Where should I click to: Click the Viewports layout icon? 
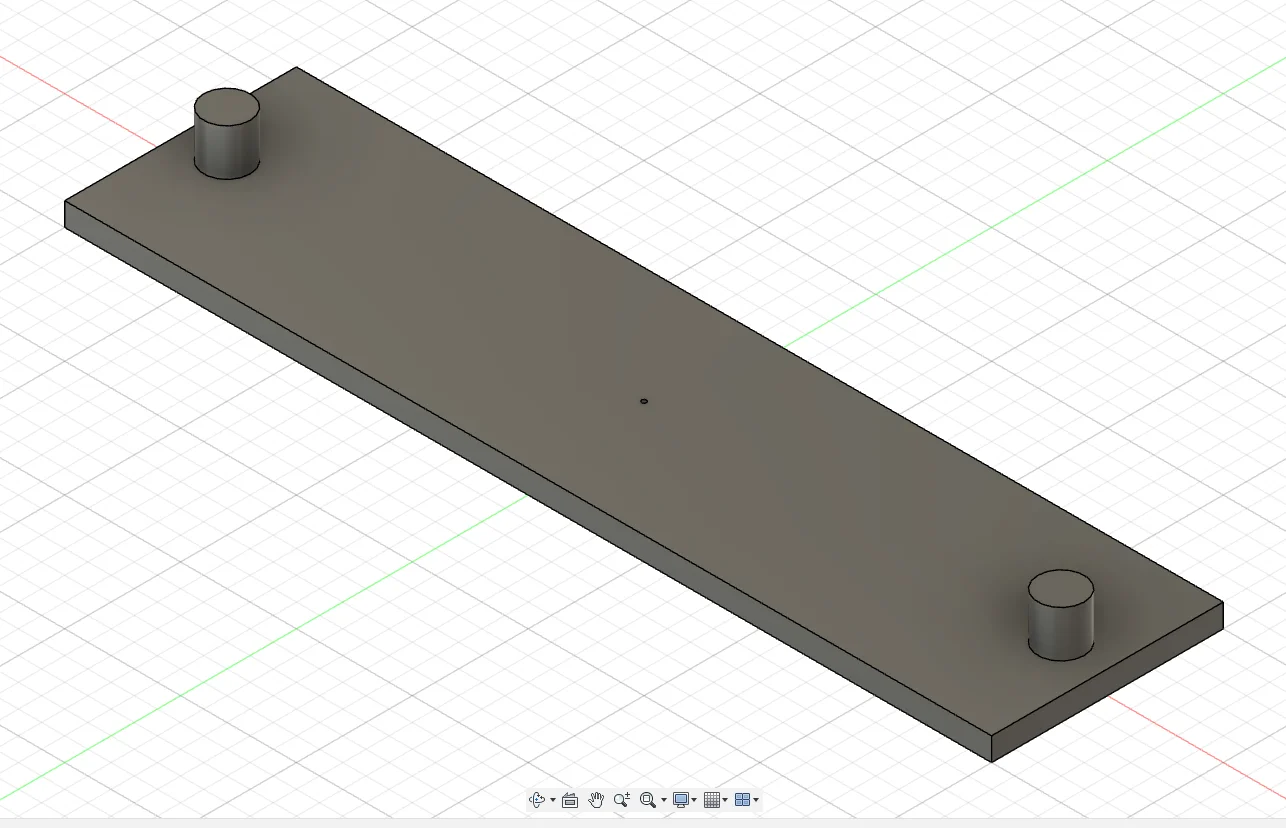tap(742, 800)
